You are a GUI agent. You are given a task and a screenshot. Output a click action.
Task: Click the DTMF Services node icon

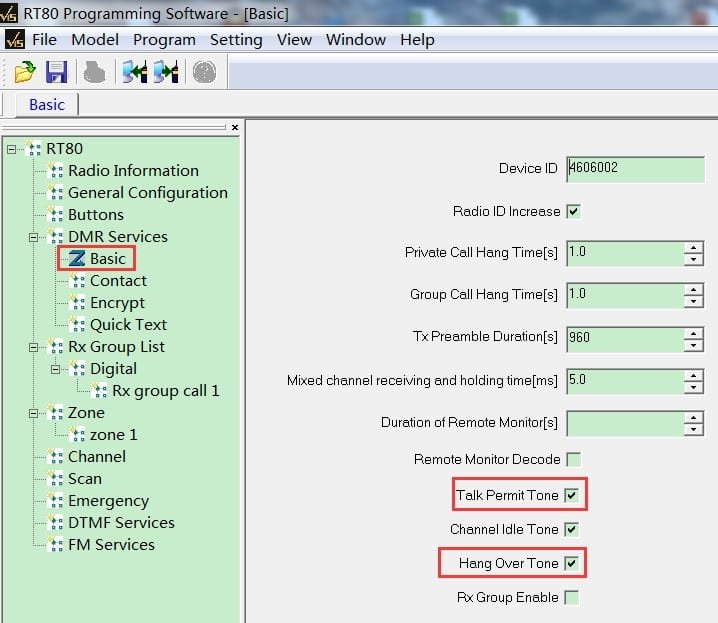55,522
